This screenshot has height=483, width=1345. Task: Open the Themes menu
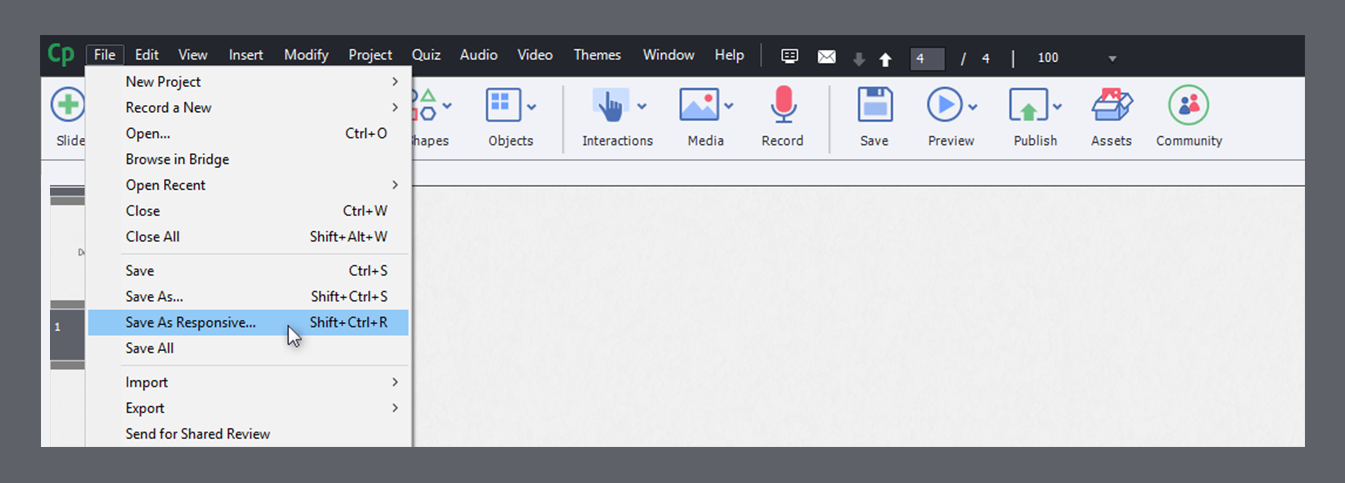597,55
